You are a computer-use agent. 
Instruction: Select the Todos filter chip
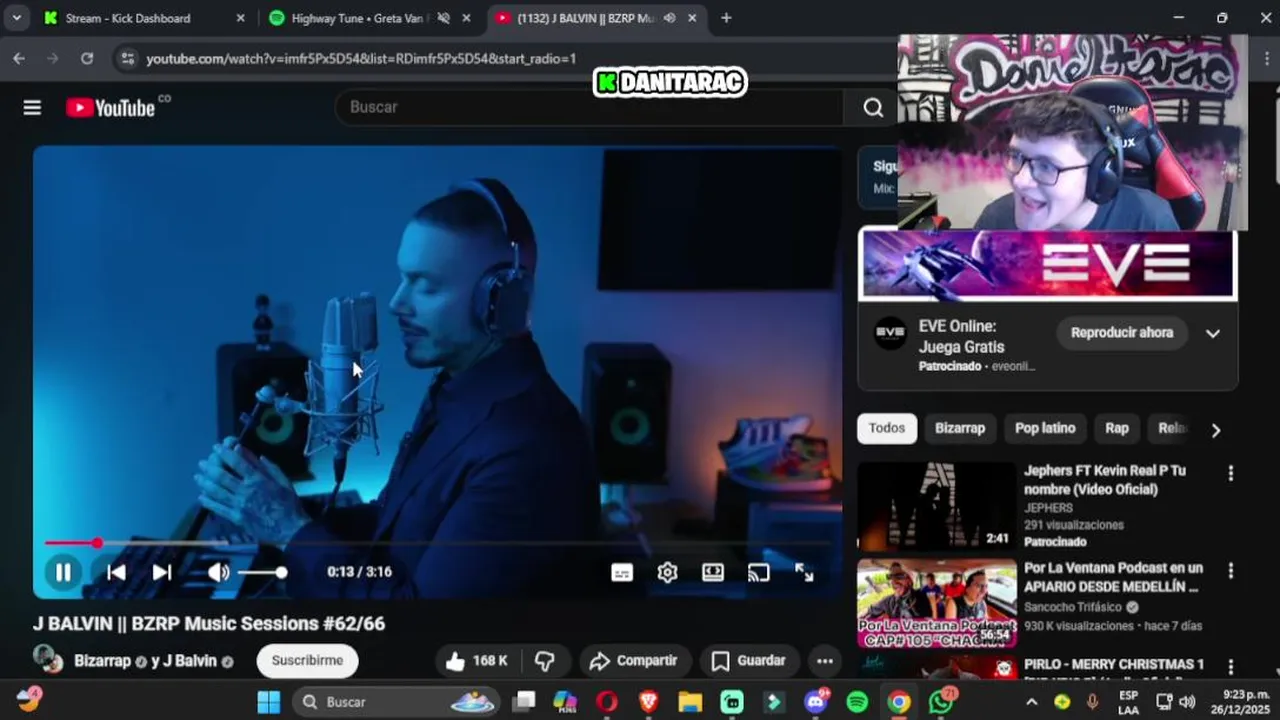point(886,428)
